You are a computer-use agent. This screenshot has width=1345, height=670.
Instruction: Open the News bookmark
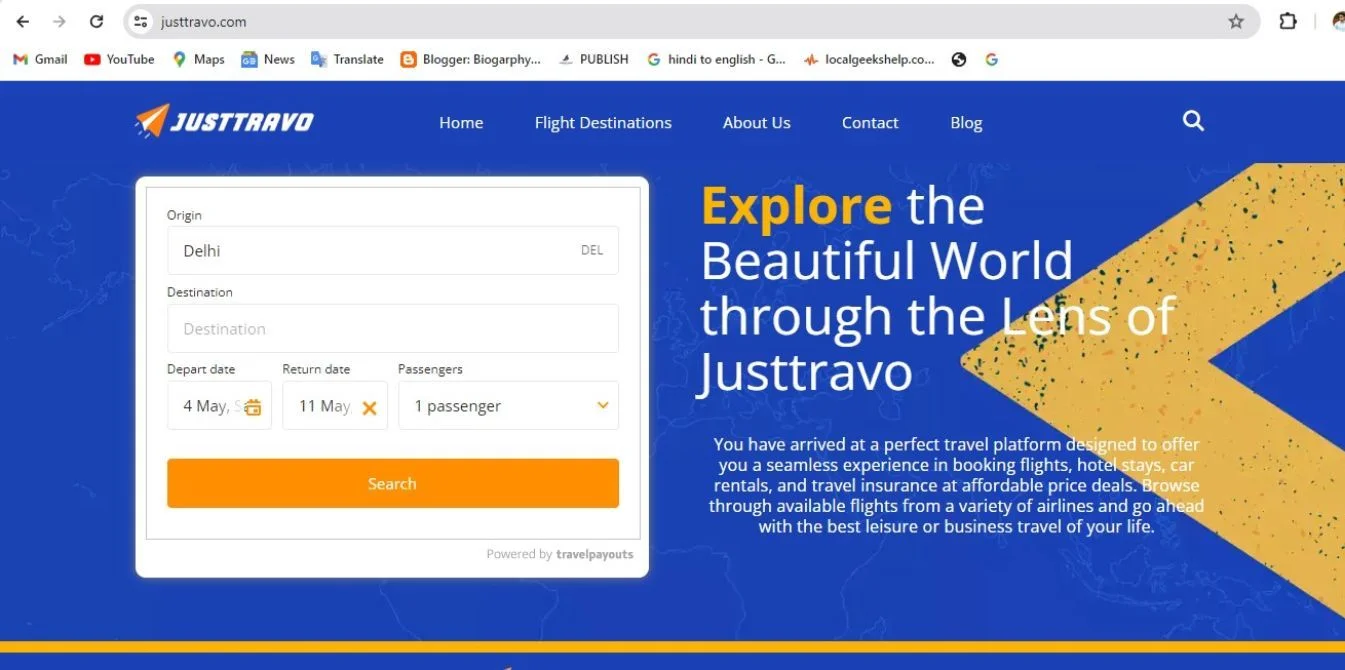click(x=268, y=59)
